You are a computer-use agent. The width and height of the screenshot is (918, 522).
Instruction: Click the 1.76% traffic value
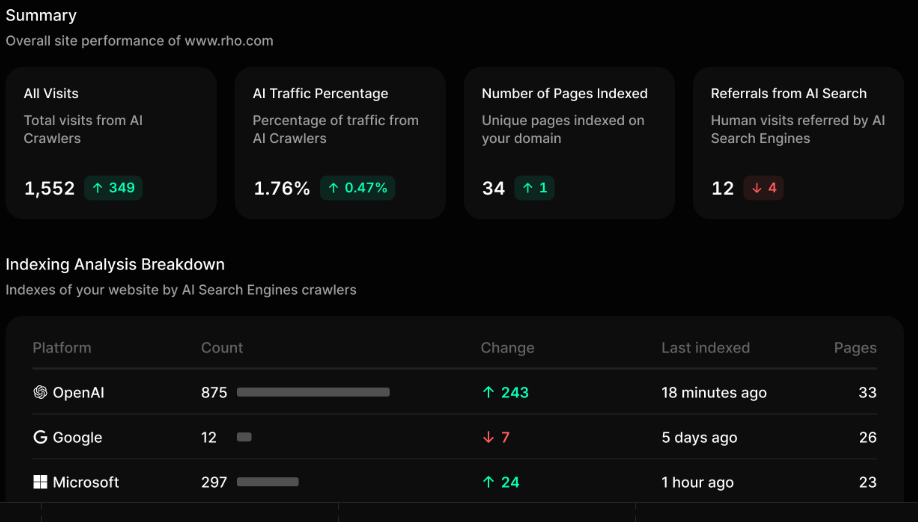pos(282,188)
